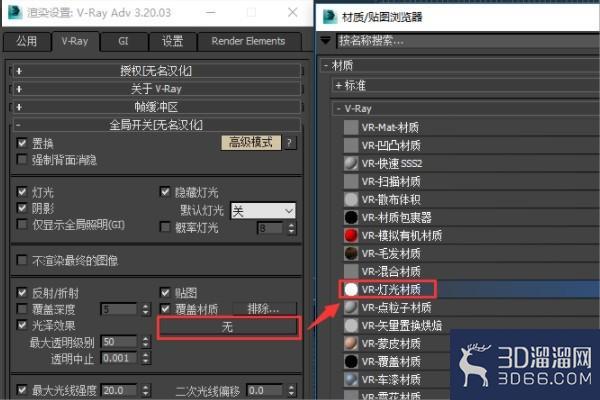Click the 最大透明级别 spinner arrows

coord(145,341)
